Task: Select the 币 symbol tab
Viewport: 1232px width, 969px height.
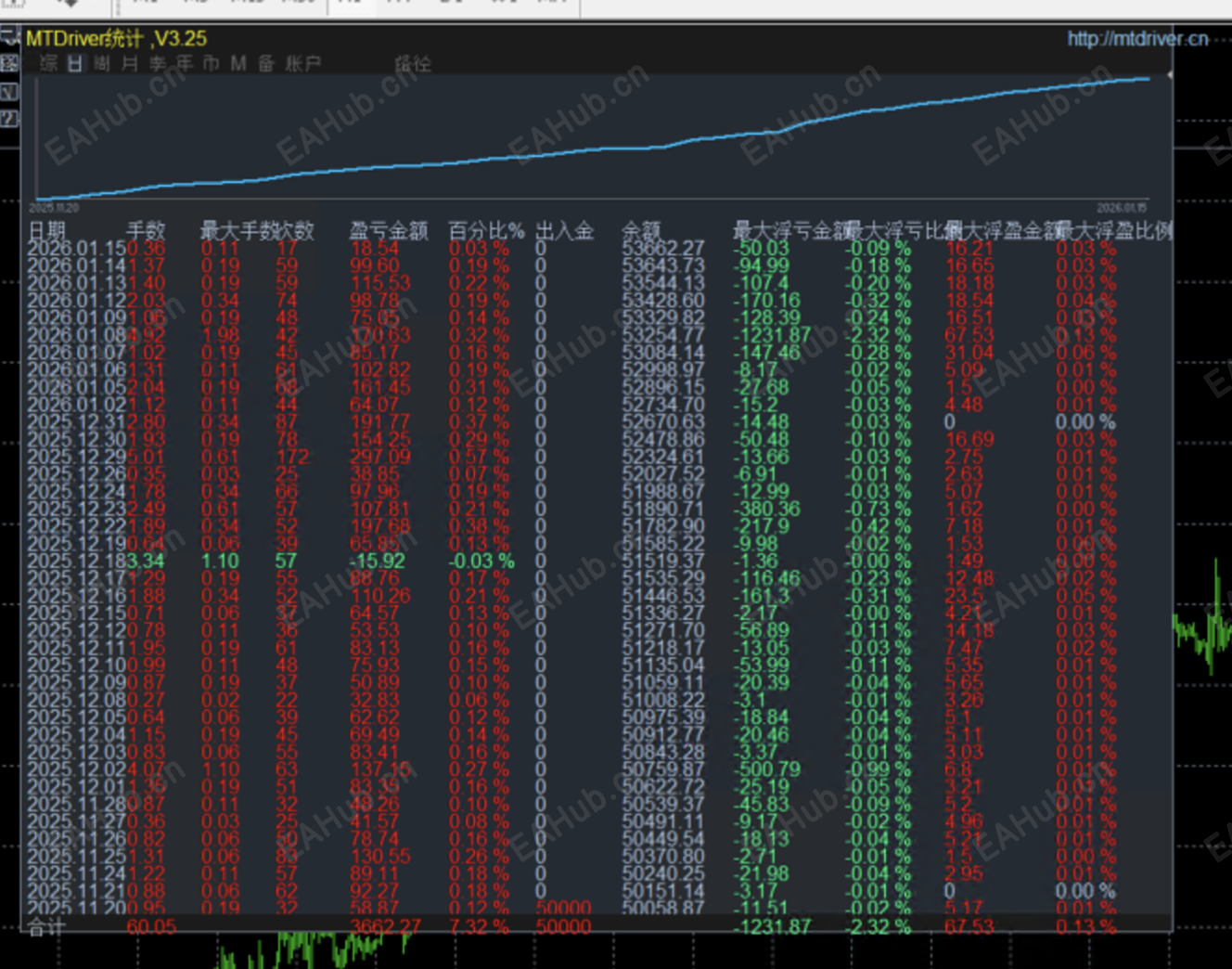Action: point(212,63)
